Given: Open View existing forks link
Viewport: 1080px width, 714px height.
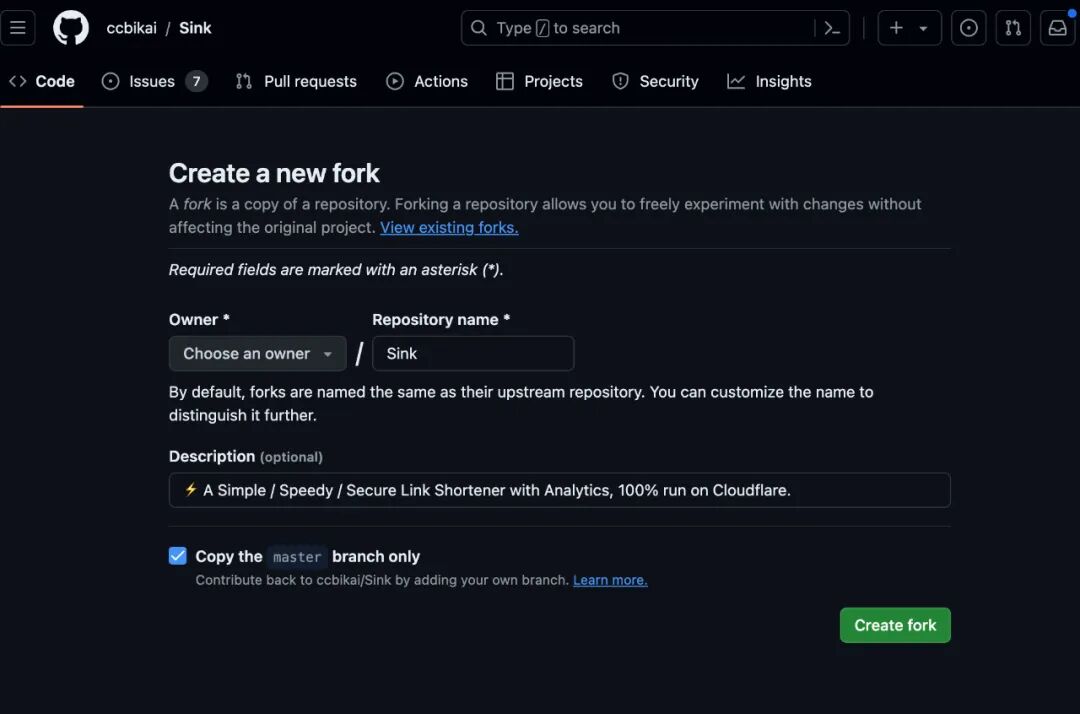Looking at the screenshot, I should (449, 227).
